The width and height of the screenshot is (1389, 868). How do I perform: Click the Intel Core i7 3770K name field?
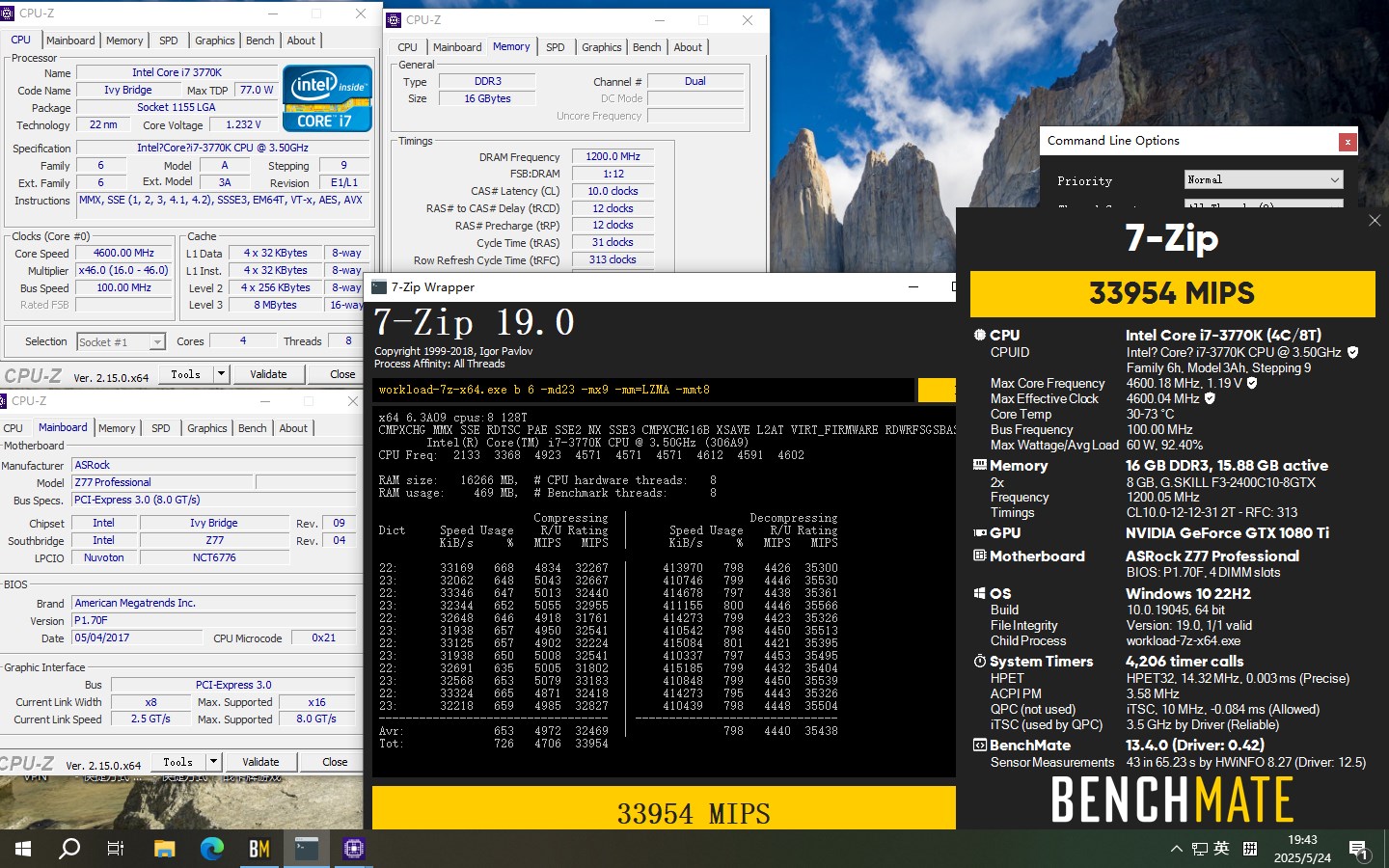tap(177, 72)
